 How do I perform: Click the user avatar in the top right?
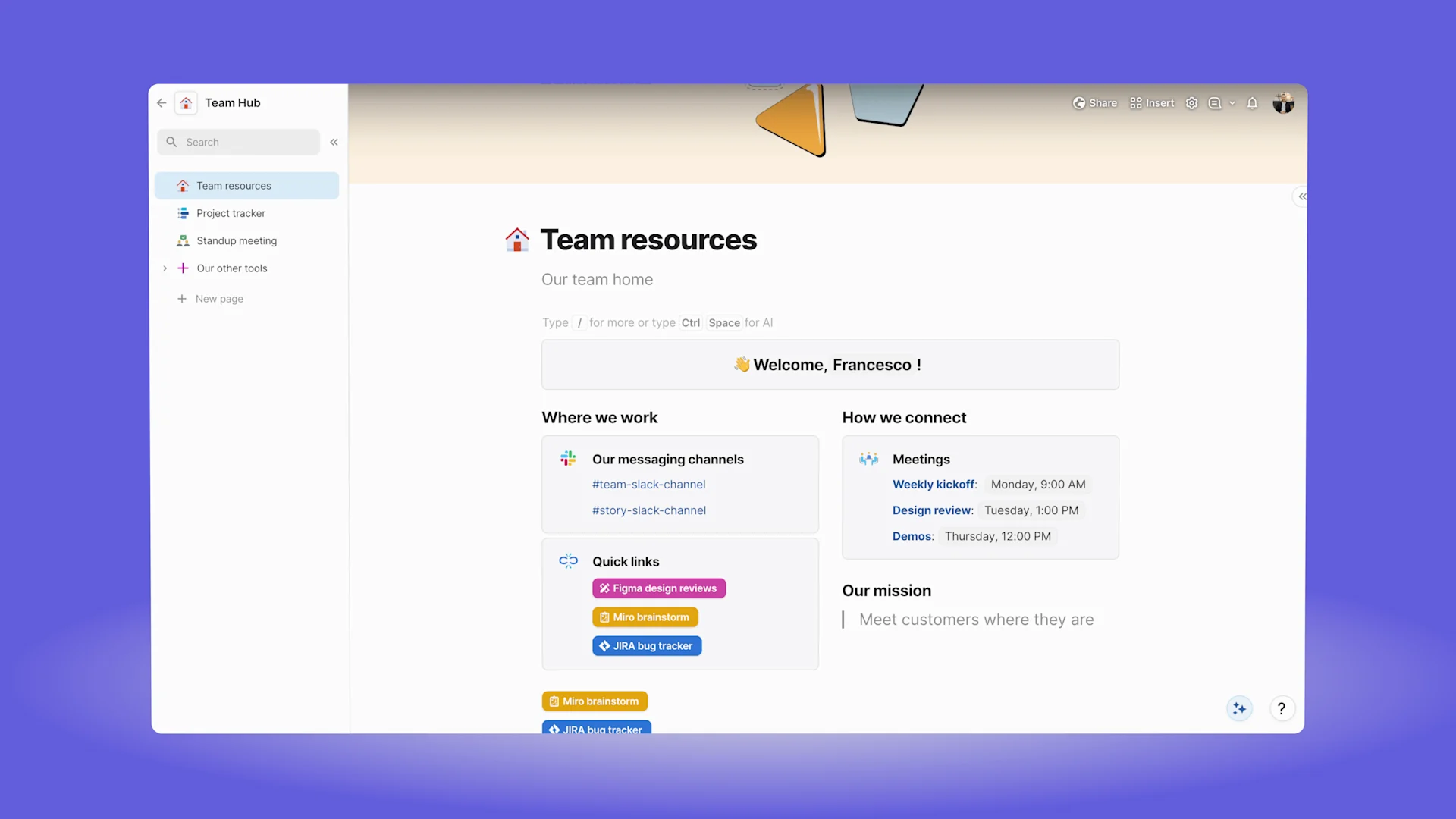[1283, 102]
